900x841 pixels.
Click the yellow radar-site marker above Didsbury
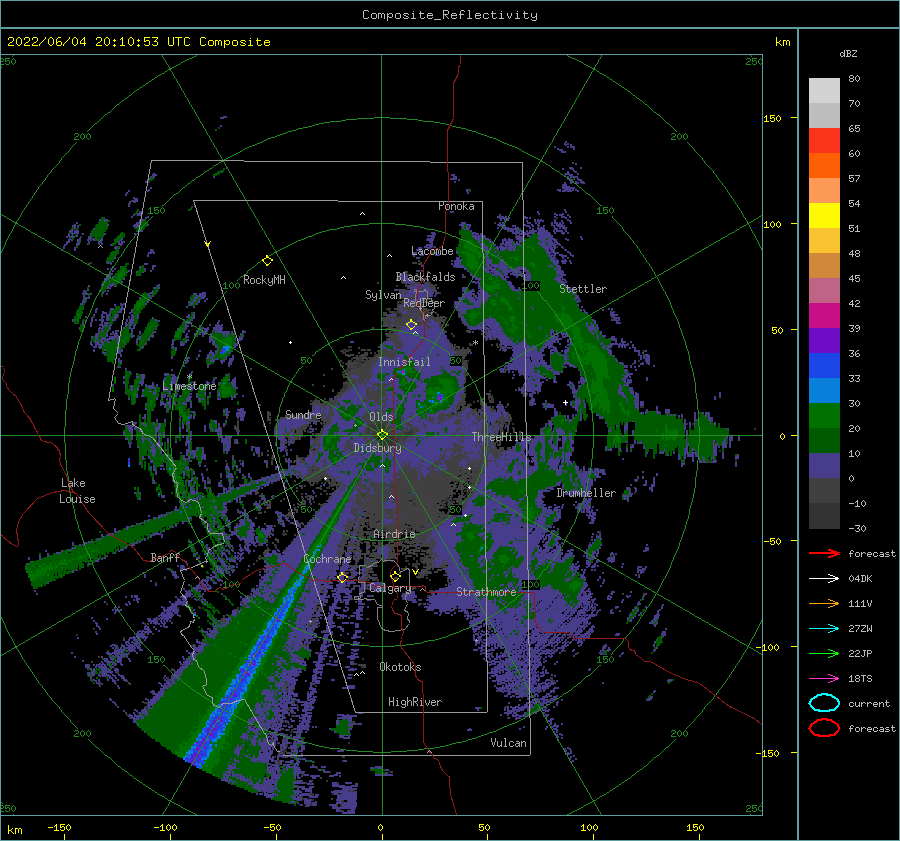click(382, 435)
